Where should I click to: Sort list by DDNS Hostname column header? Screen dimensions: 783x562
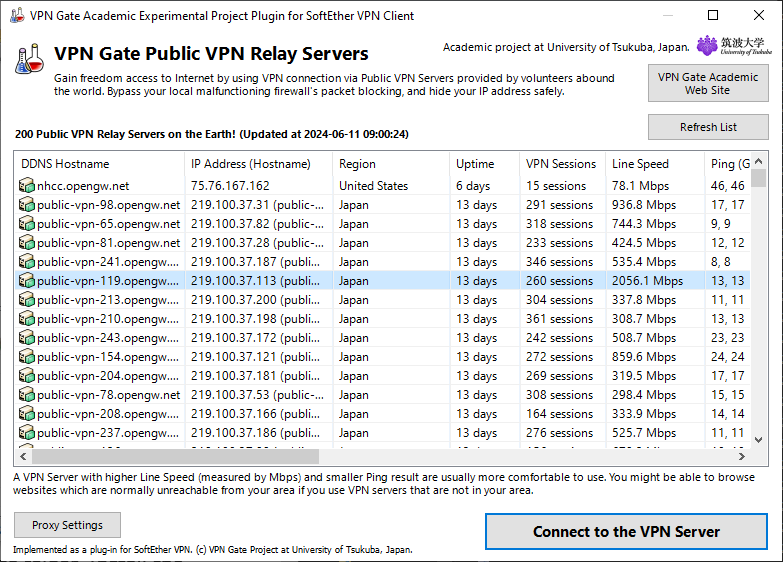[99, 164]
